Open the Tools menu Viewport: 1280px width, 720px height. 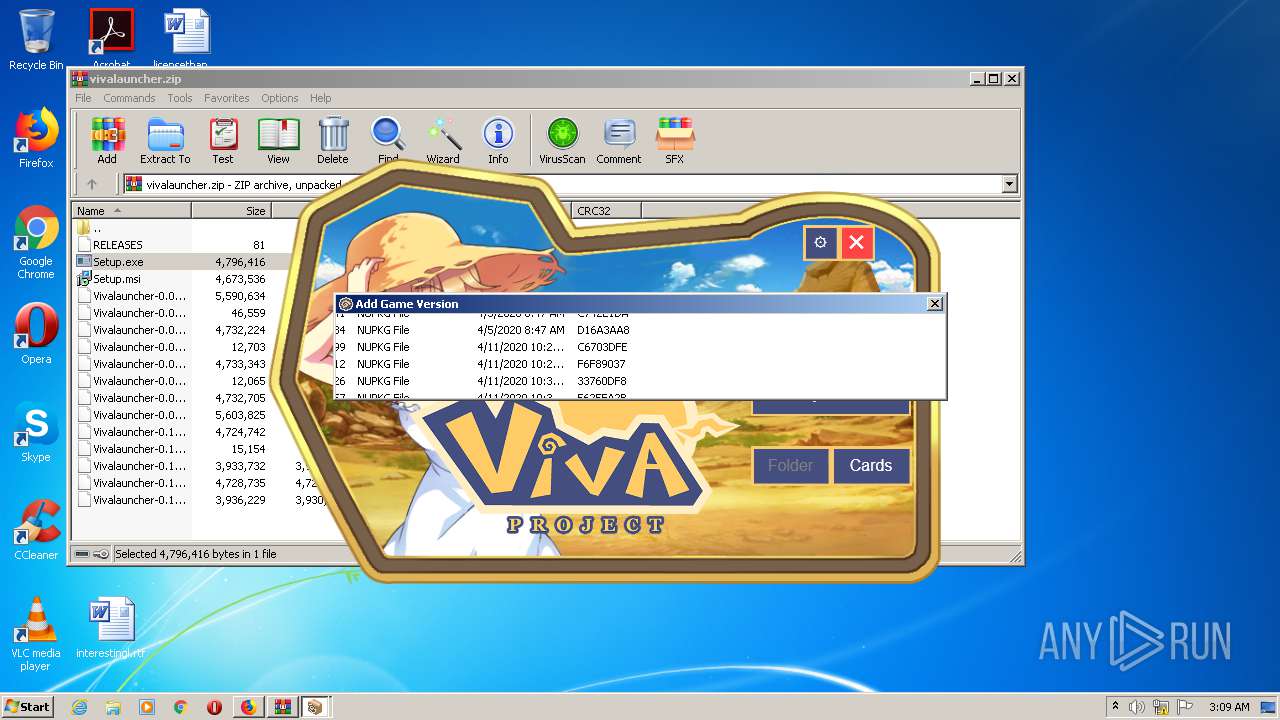pos(180,98)
